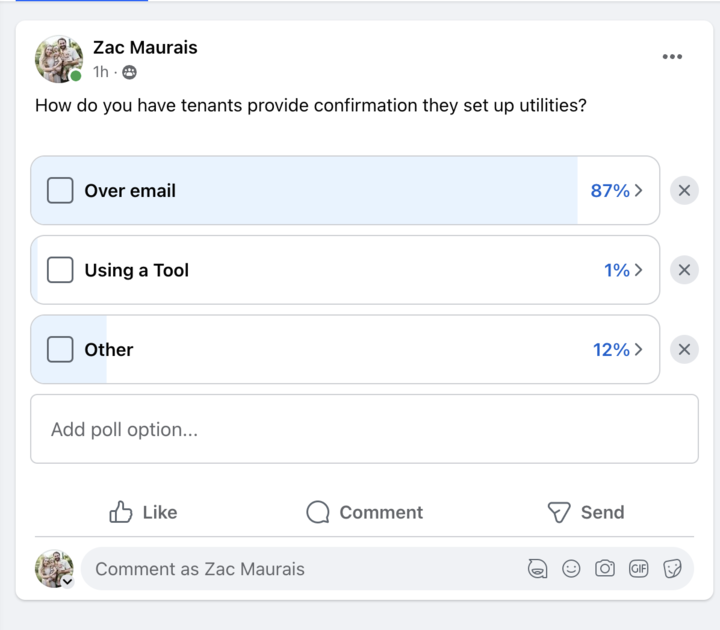
Task: Click the Comment button
Action: click(x=364, y=512)
